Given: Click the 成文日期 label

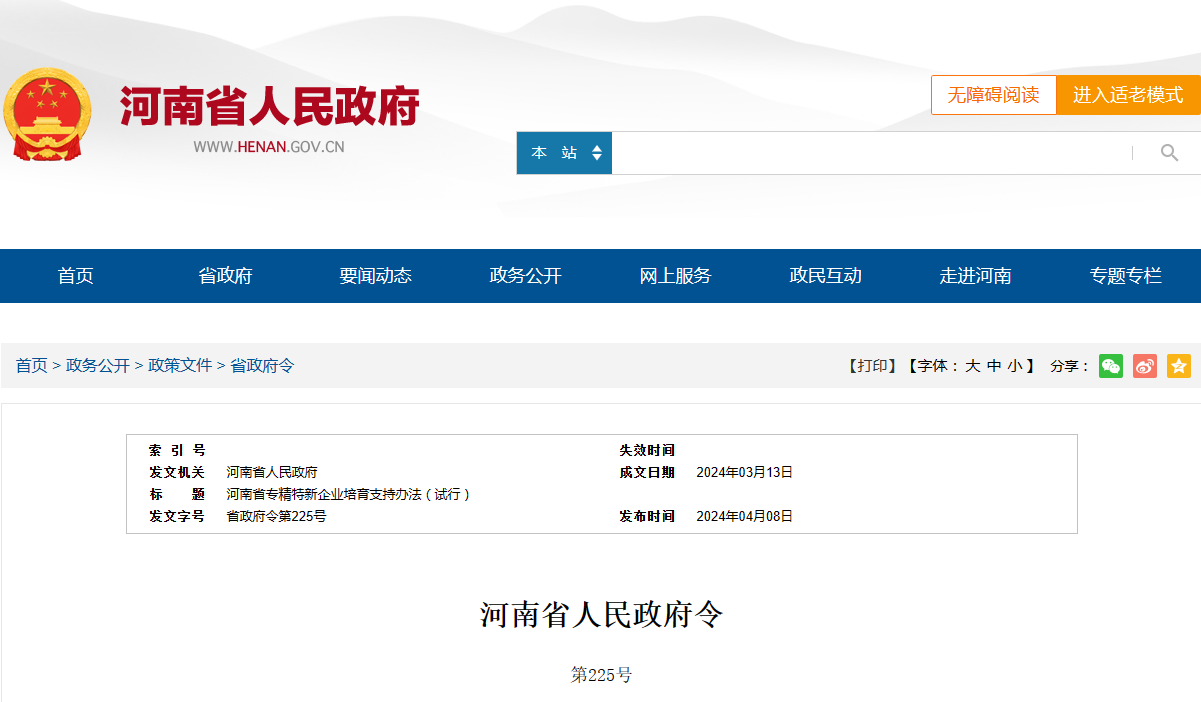Looking at the screenshot, I should click(x=647, y=472).
